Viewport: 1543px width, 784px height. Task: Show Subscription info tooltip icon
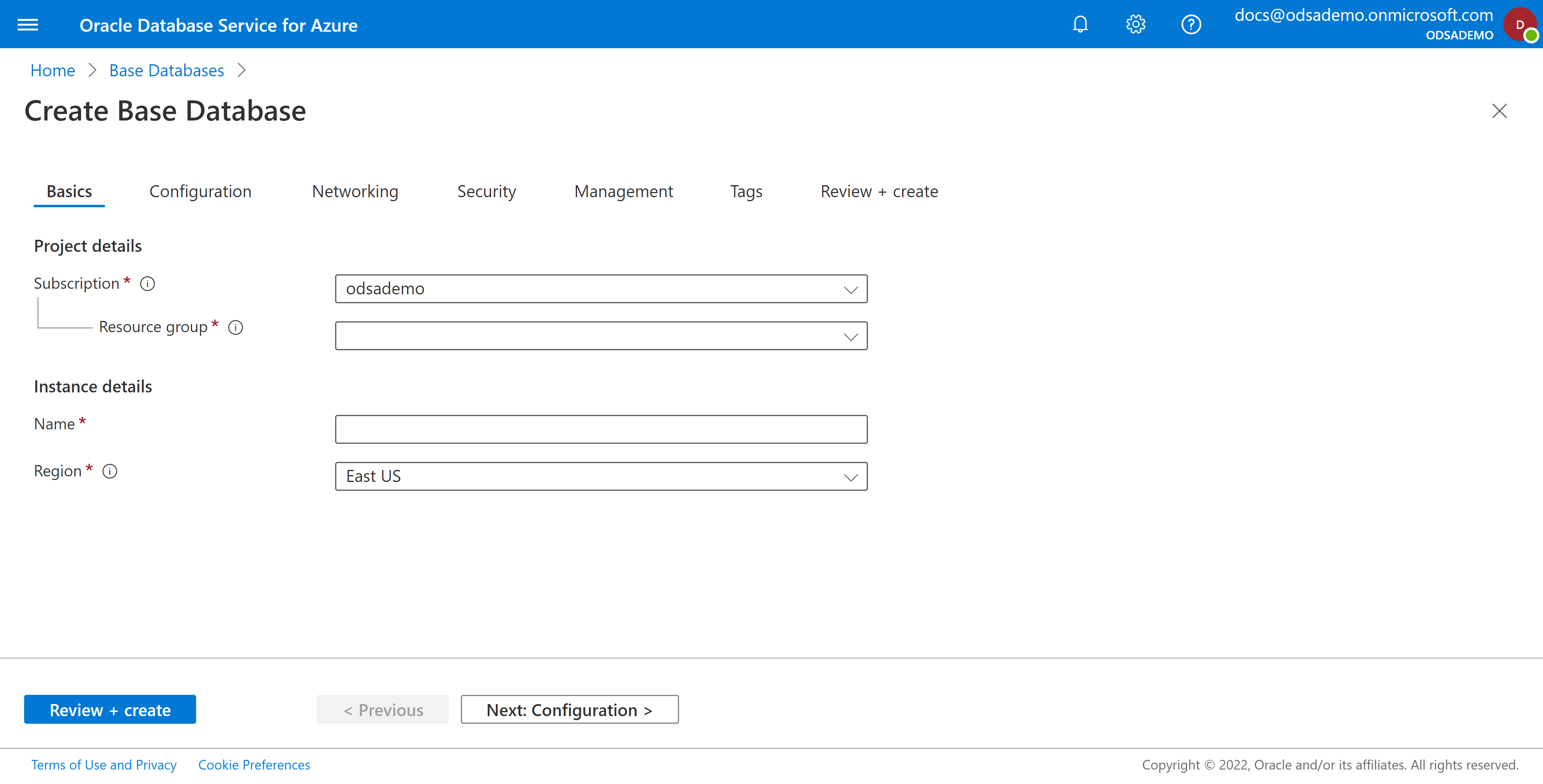pyautogui.click(x=147, y=283)
